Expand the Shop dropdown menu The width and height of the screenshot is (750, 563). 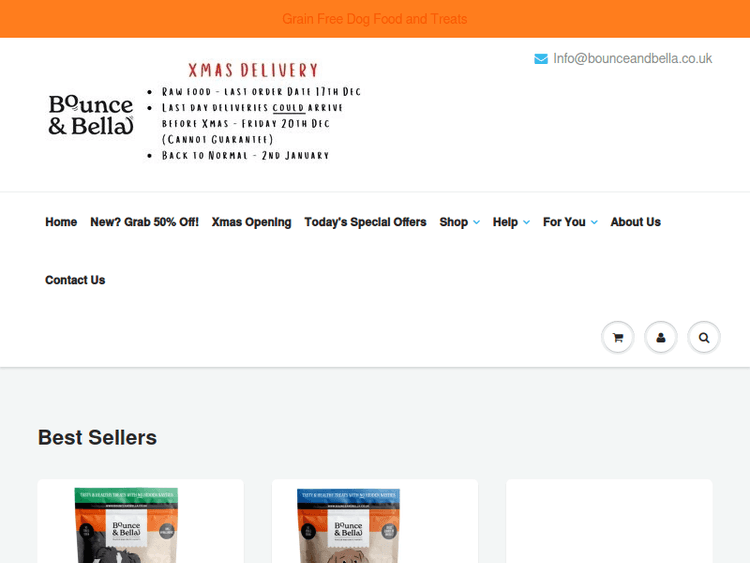pyautogui.click(x=459, y=222)
